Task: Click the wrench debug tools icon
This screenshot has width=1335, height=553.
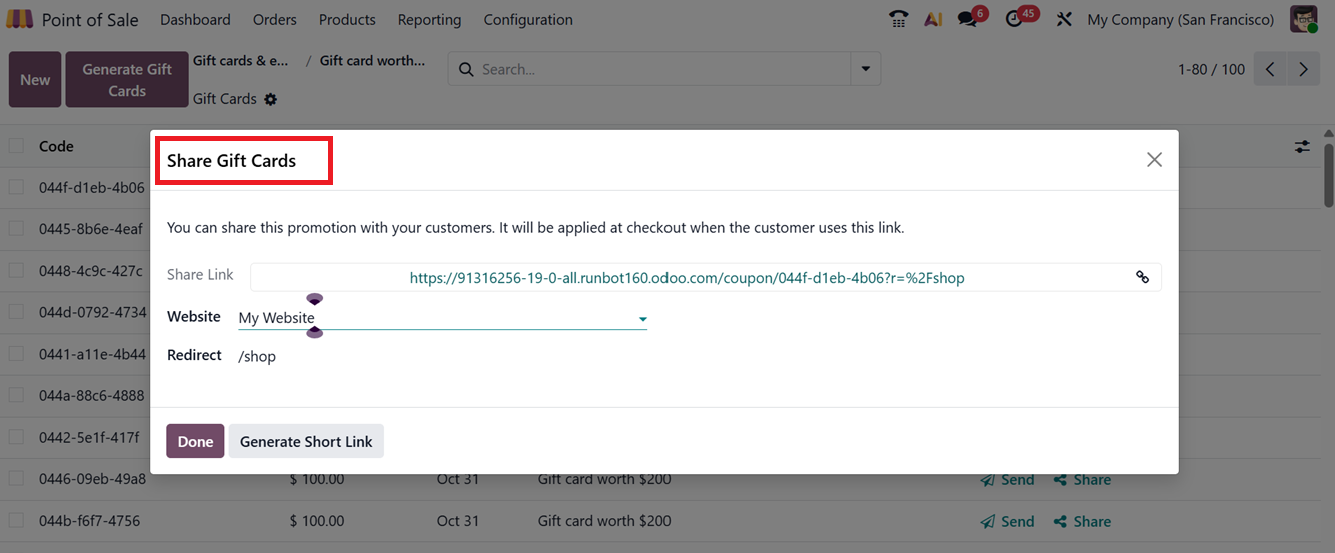Action: click(1064, 20)
